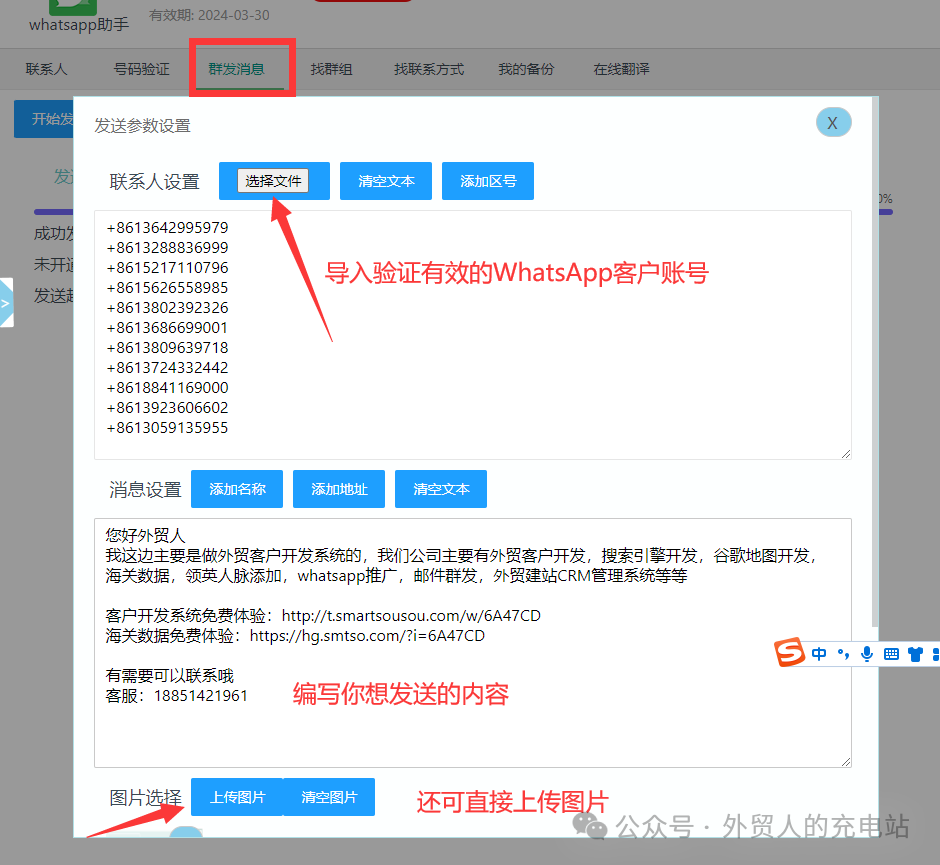Image resolution: width=940 pixels, height=865 pixels.
Task: Click 清空文本 beside 联系人设置
Action: (x=386, y=181)
